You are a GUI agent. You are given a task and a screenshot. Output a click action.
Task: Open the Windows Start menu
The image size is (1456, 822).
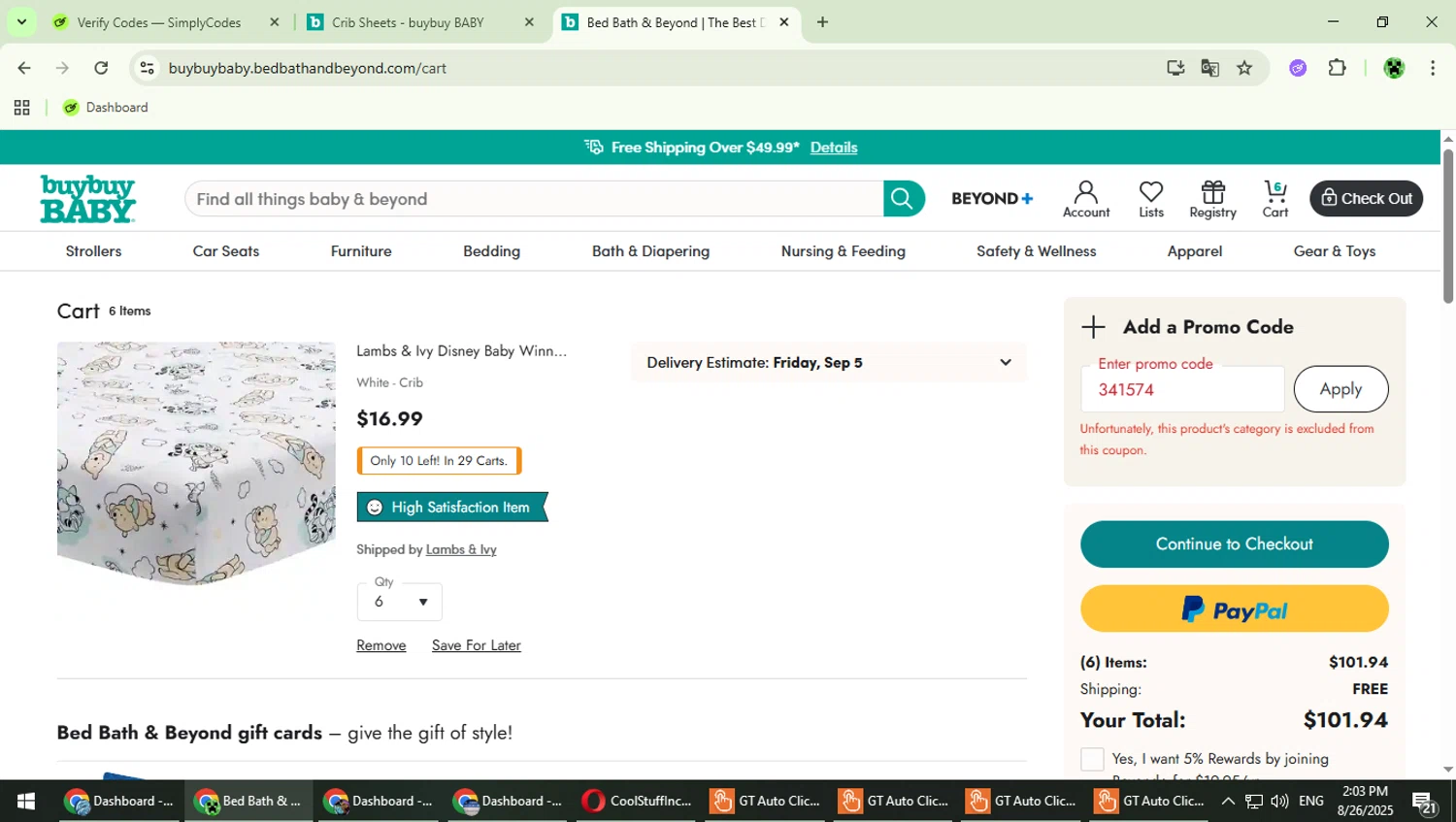(x=26, y=802)
